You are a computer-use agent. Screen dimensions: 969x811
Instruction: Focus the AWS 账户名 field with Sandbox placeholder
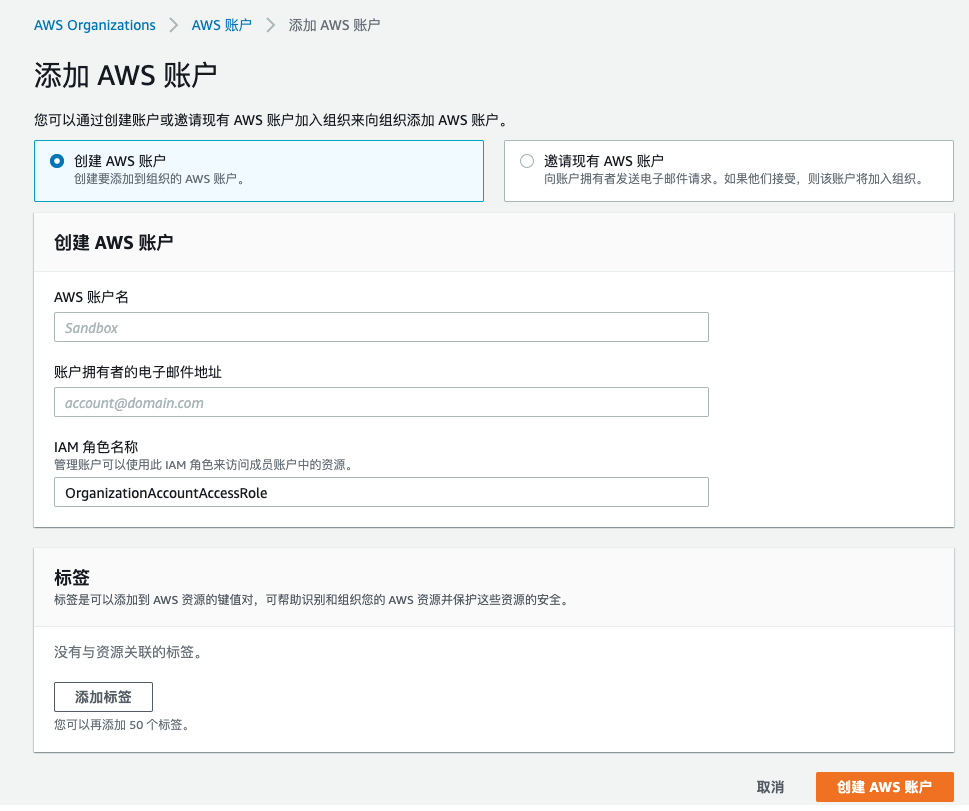(x=381, y=327)
